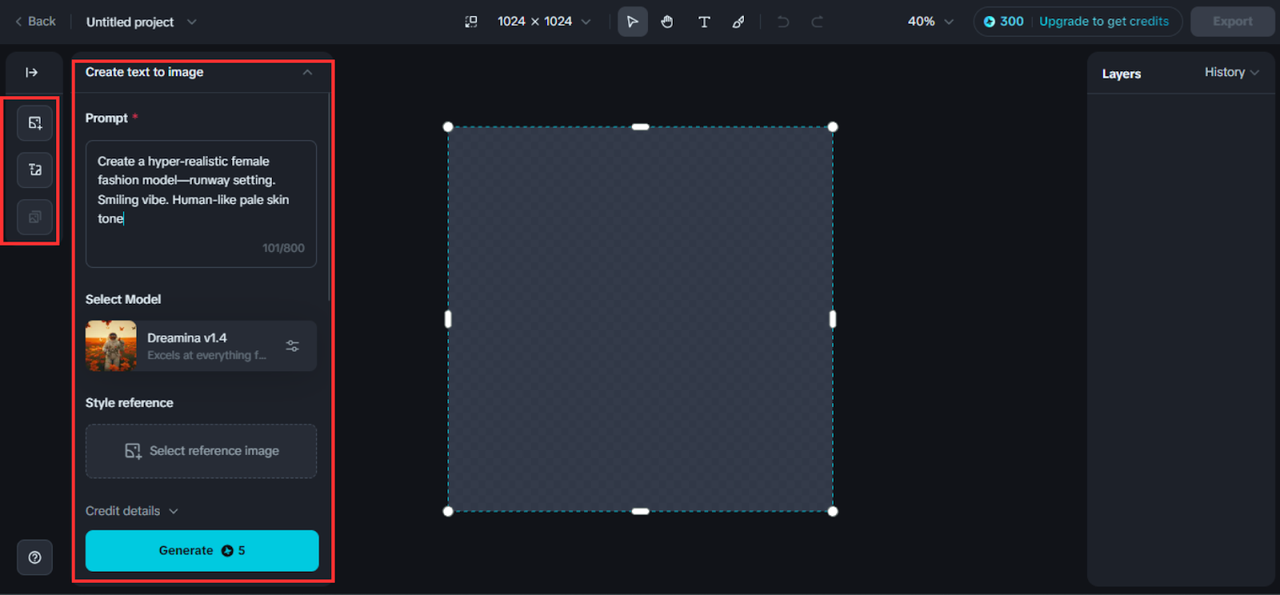
Task: Open the History dropdown
Action: point(1231,72)
